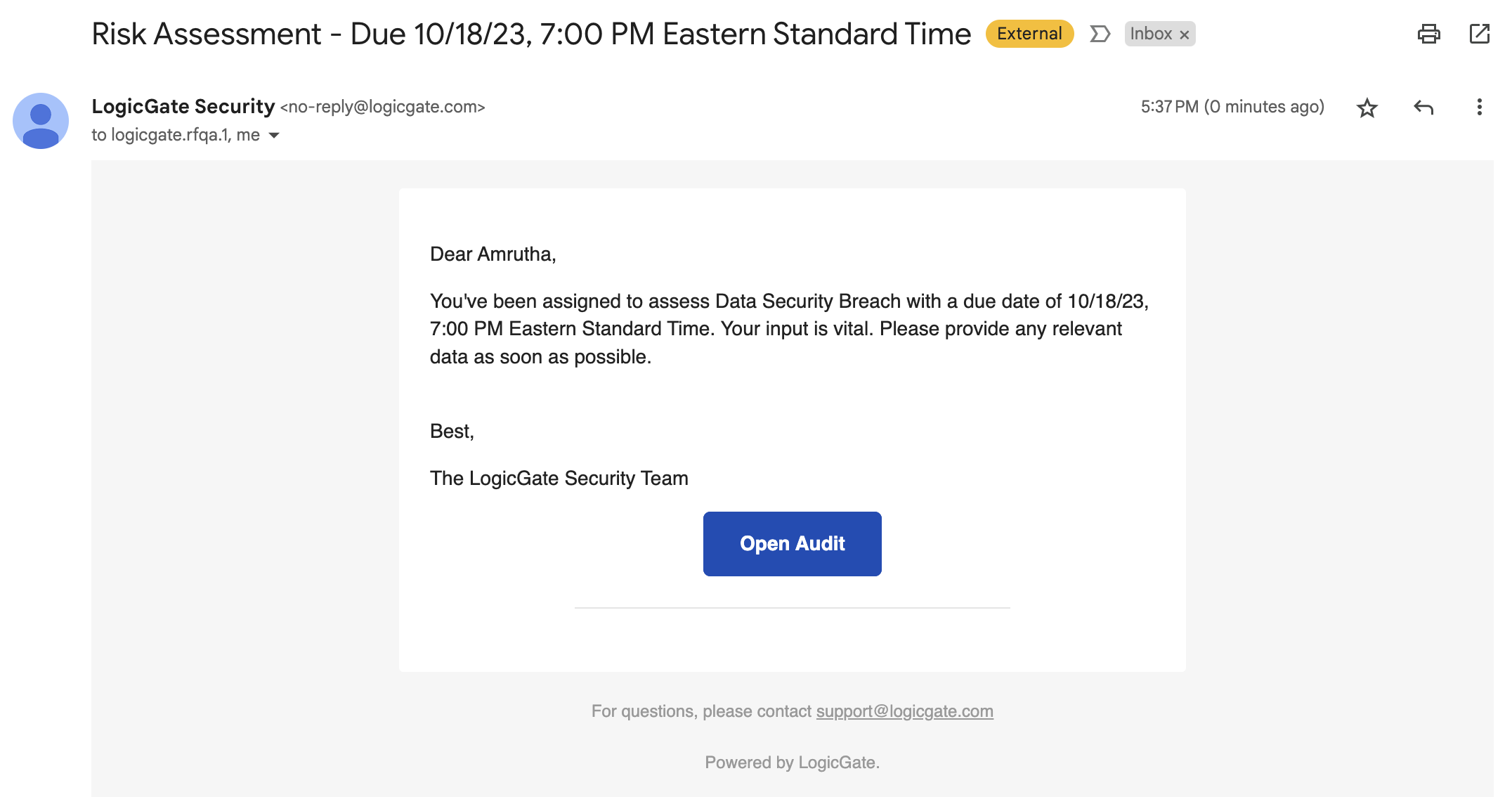Star the LogicGate Security message
The image size is (1512, 797).
(x=1367, y=108)
